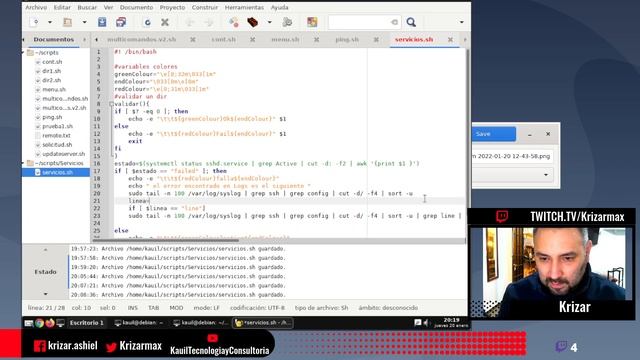
Task: Select the servicios.sh editor tab
Action: [414, 39]
